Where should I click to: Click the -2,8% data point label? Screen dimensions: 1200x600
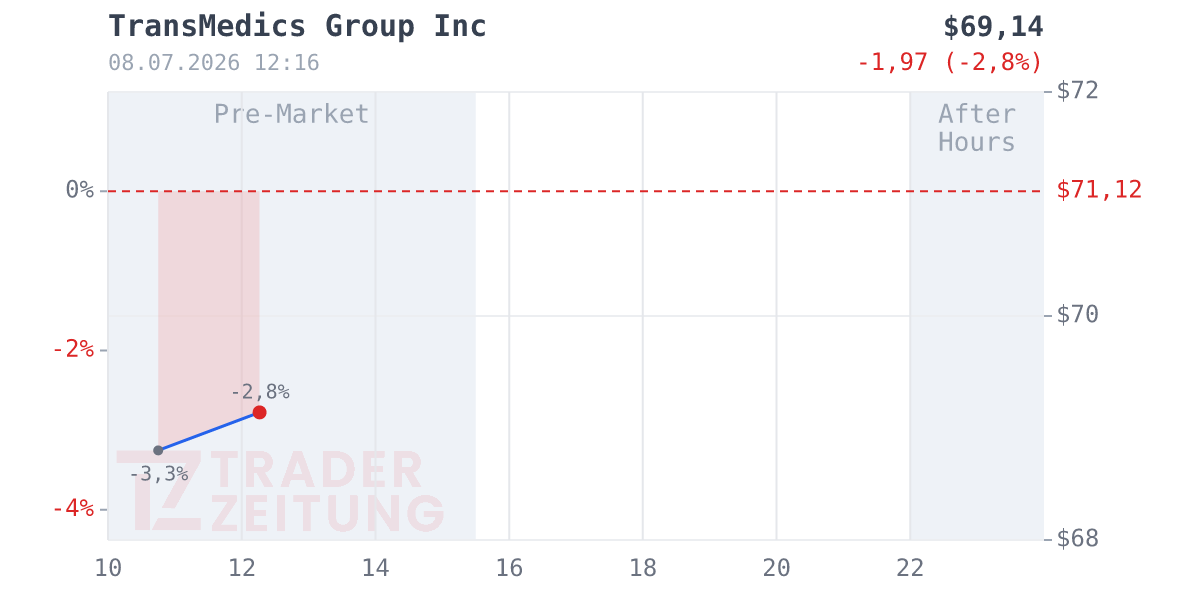tap(259, 392)
